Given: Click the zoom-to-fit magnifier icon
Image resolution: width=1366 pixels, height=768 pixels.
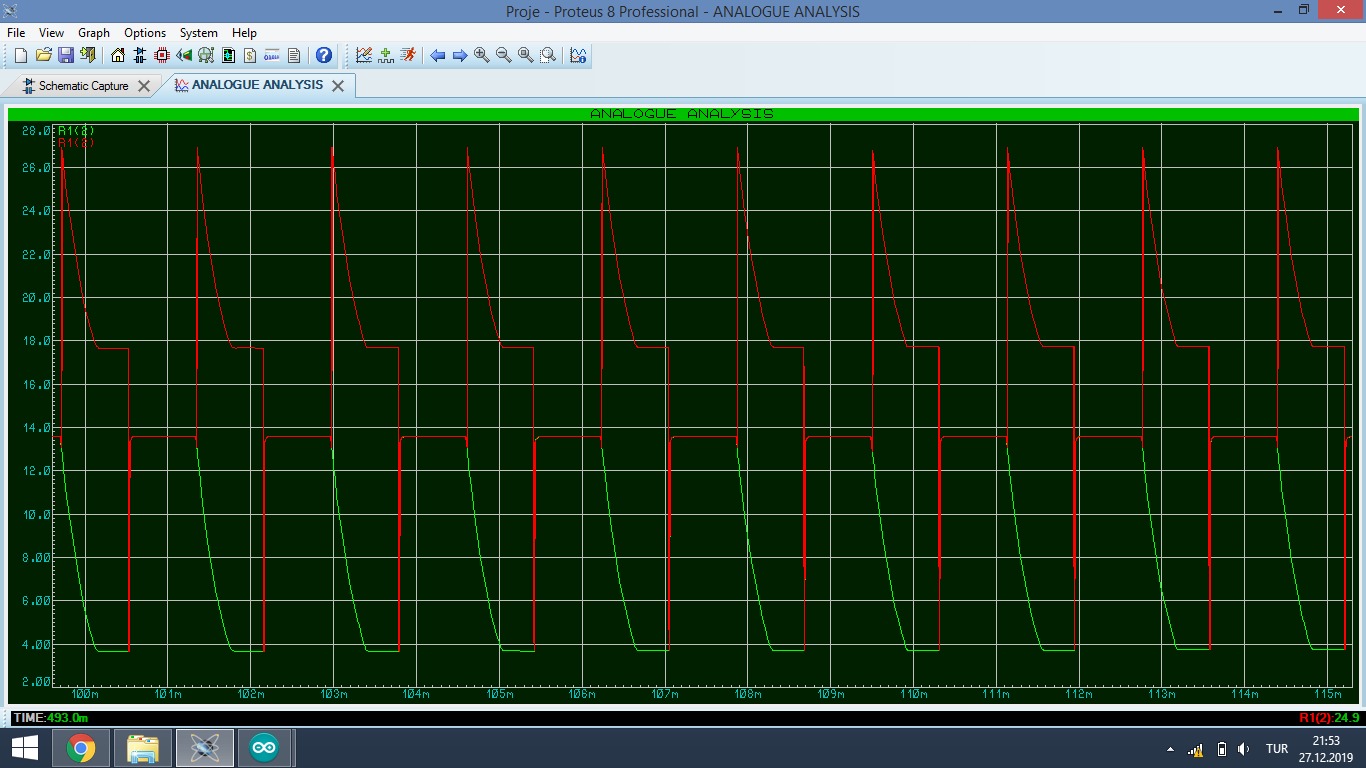Looking at the screenshot, I should pos(526,56).
